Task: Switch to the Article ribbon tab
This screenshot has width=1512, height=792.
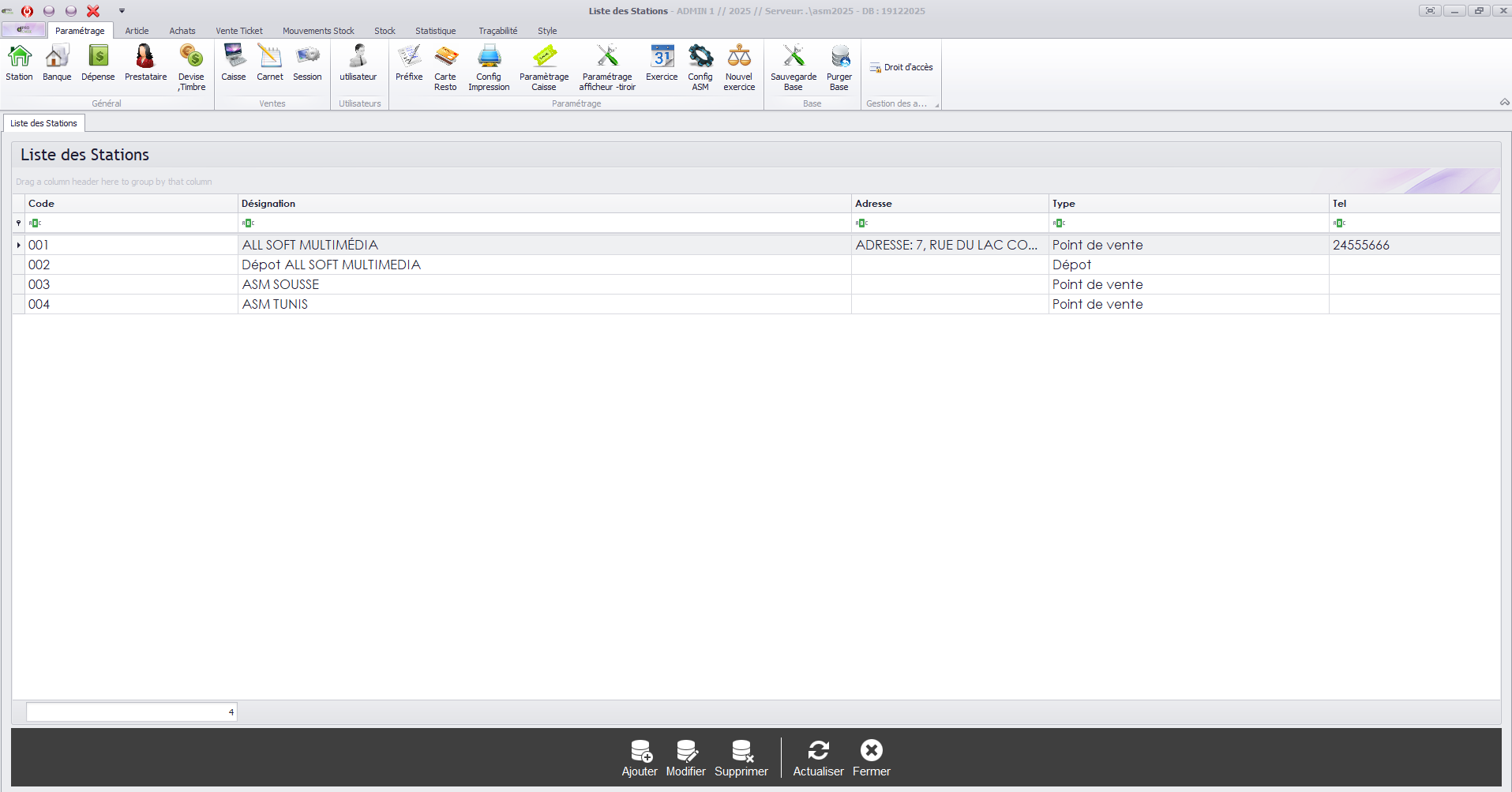Action: coord(137,31)
